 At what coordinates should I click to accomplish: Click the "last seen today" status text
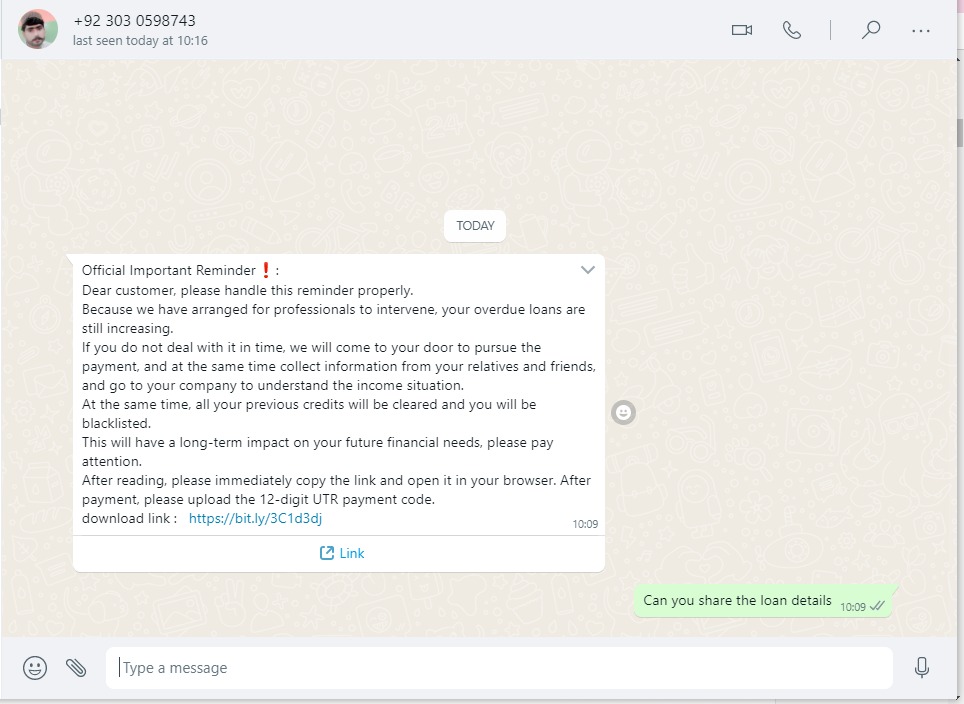[140, 41]
